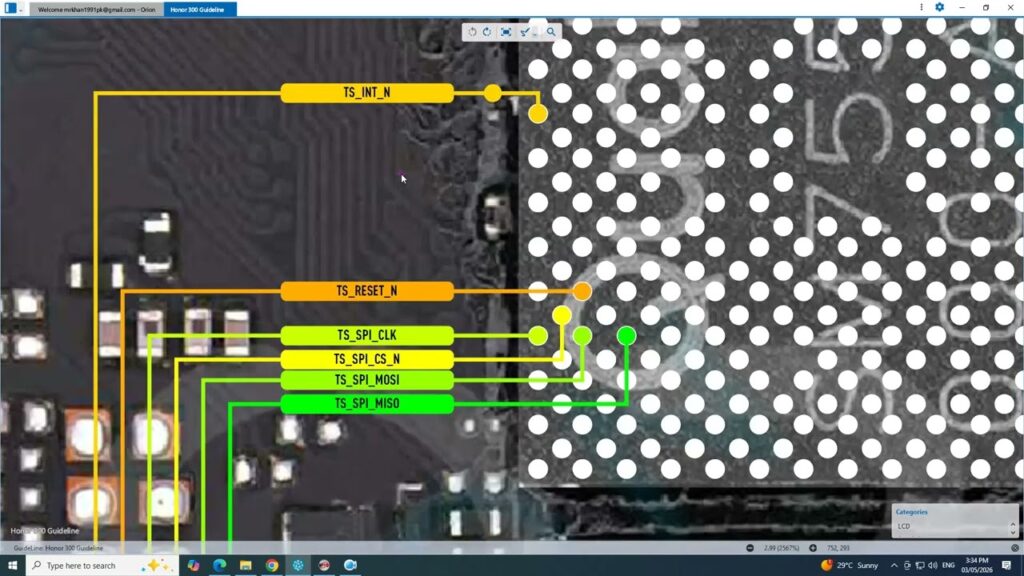This screenshot has height=576, width=1024.
Task: Click the zoom out minus button
Action: pos(750,549)
